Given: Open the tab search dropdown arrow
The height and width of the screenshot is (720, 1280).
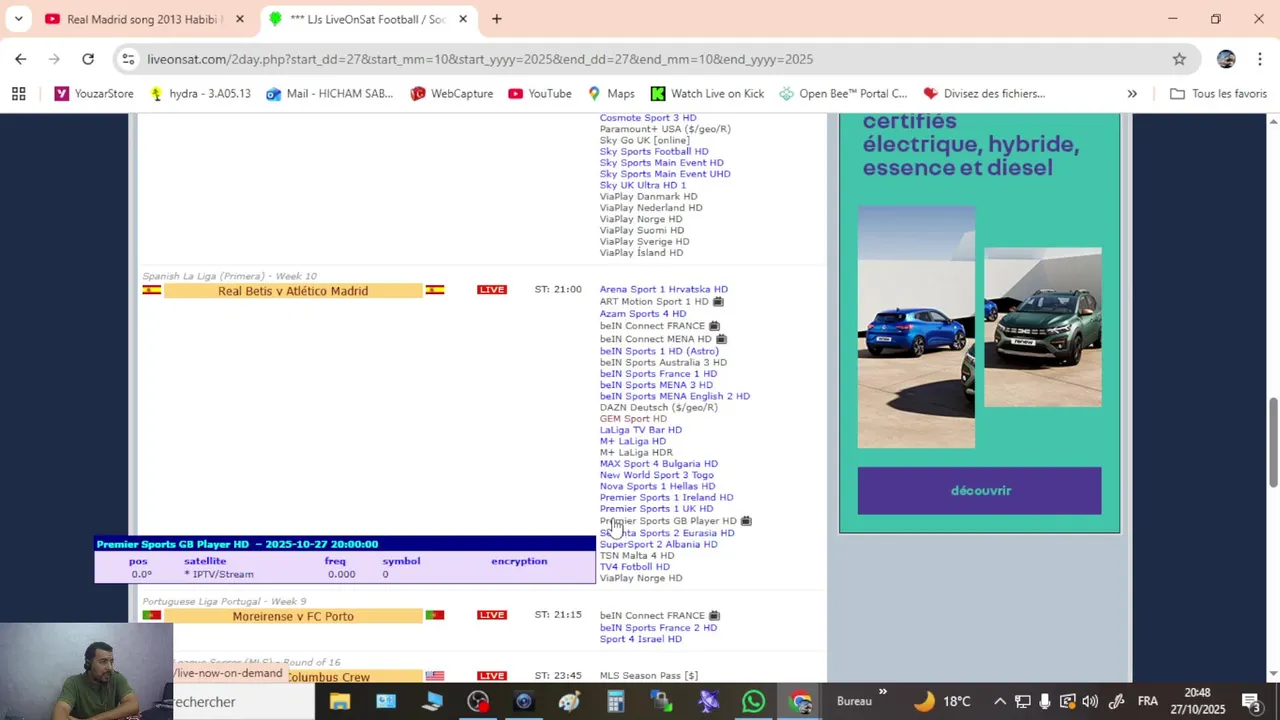Looking at the screenshot, I should click(18, 19).
